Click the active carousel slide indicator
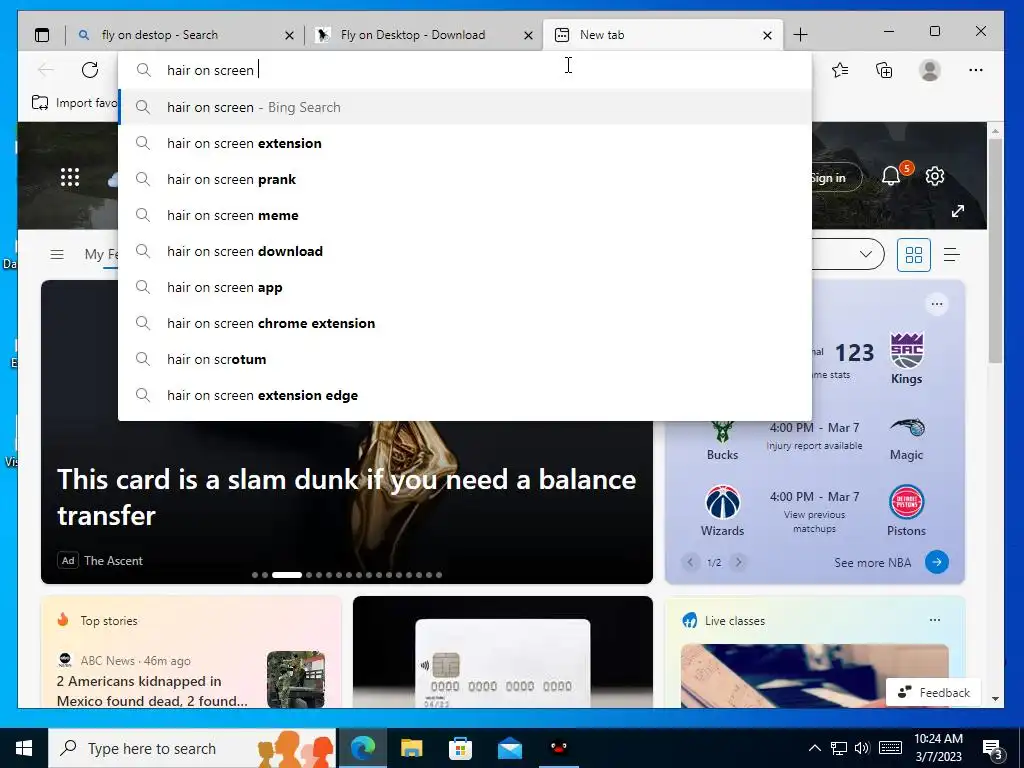Screen dimensions: 1024x768 coord(287,575)
